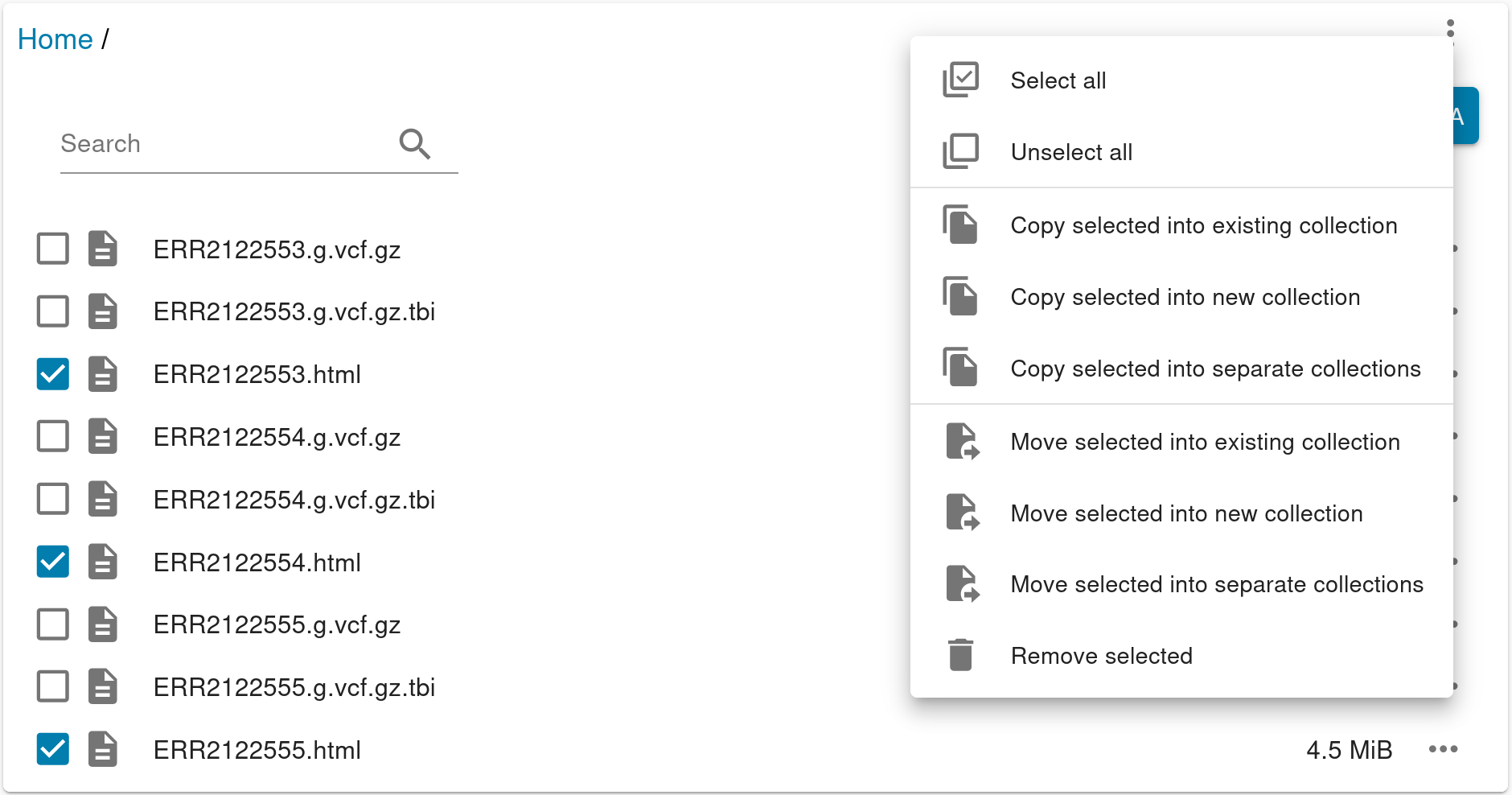
Task: Uncheck the ERR2122553.html checkbox
Action: coord(53,374)
